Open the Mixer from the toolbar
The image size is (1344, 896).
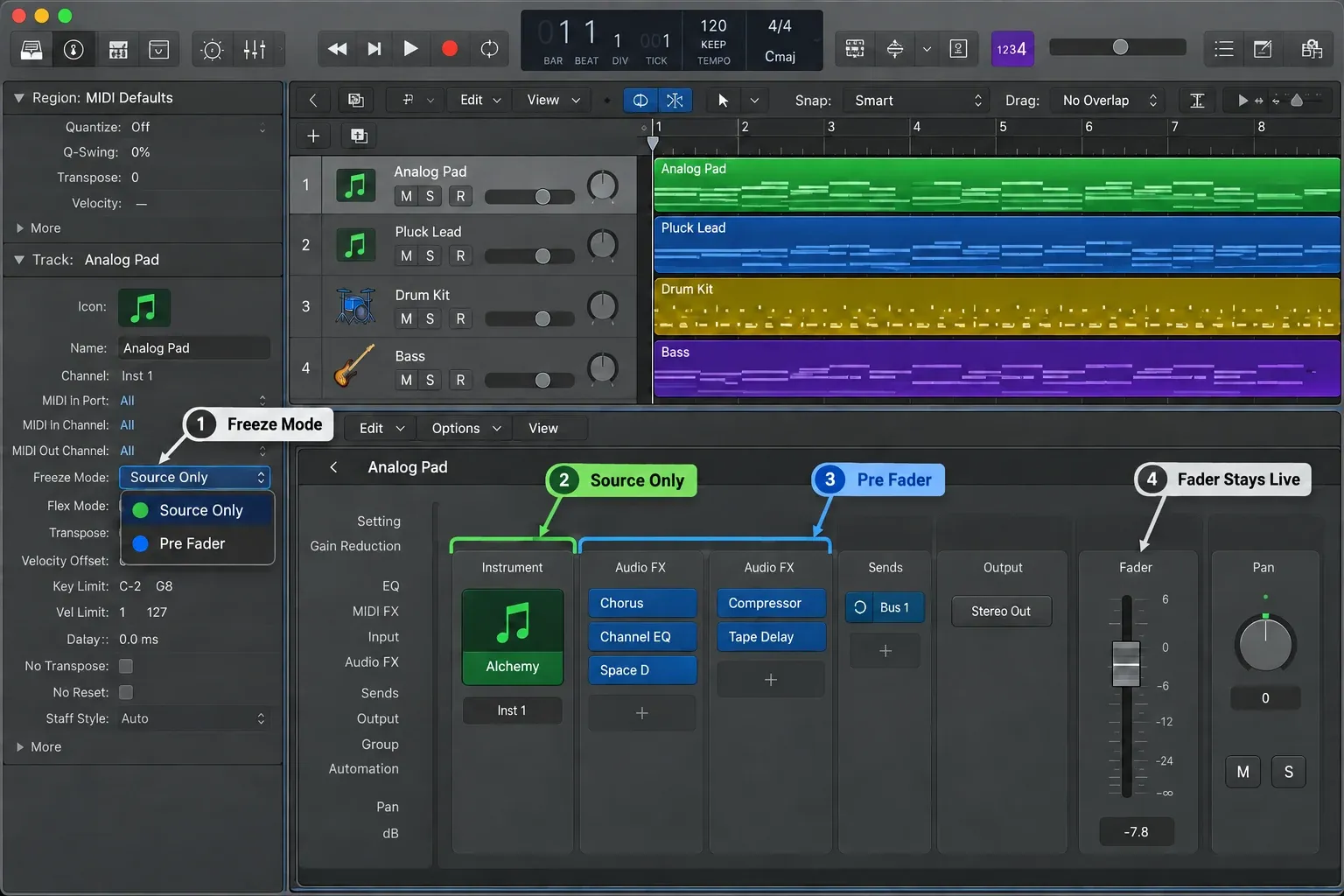pos(255,49)
